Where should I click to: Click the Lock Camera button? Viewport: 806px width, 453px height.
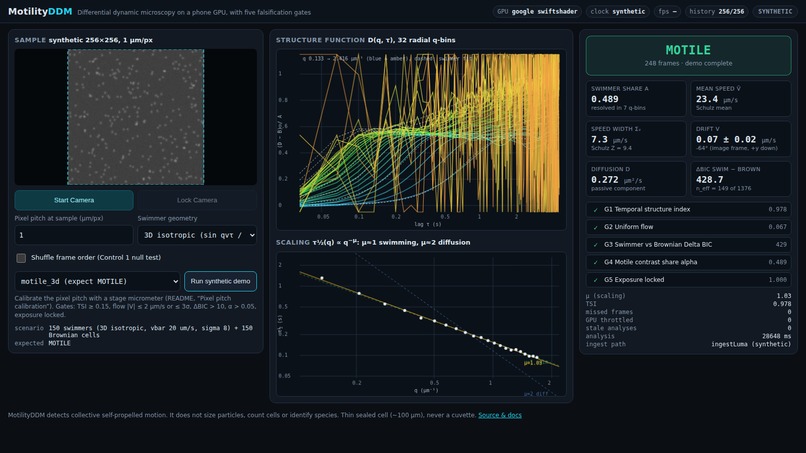pos(197,200)
